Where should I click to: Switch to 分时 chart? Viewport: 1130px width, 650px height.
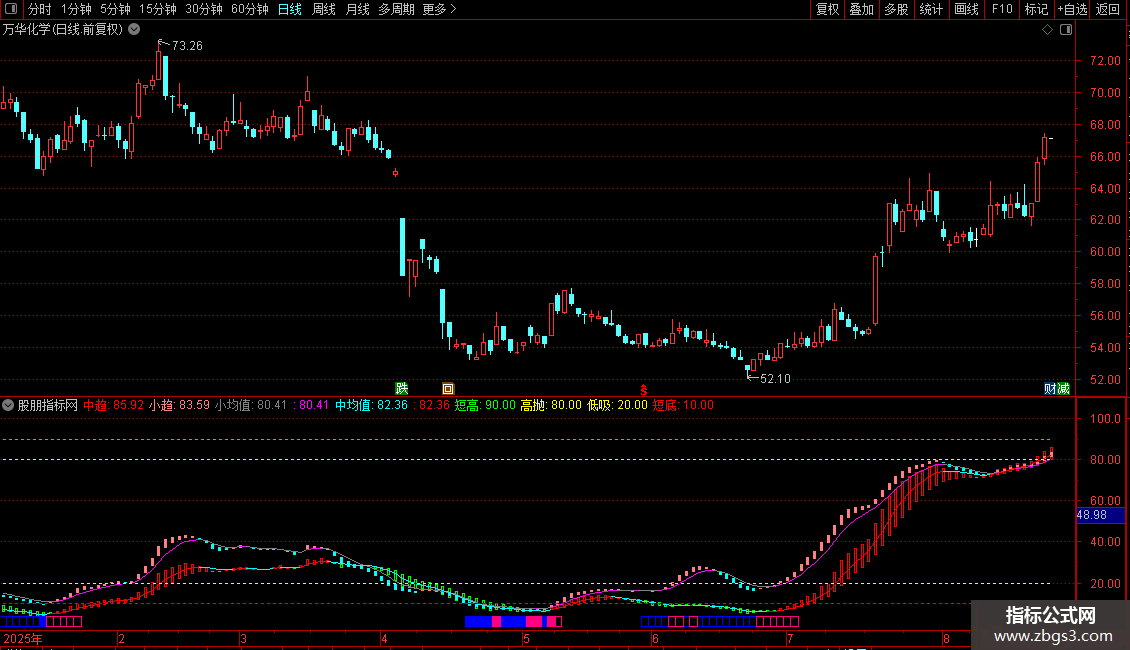click(40, 9)
